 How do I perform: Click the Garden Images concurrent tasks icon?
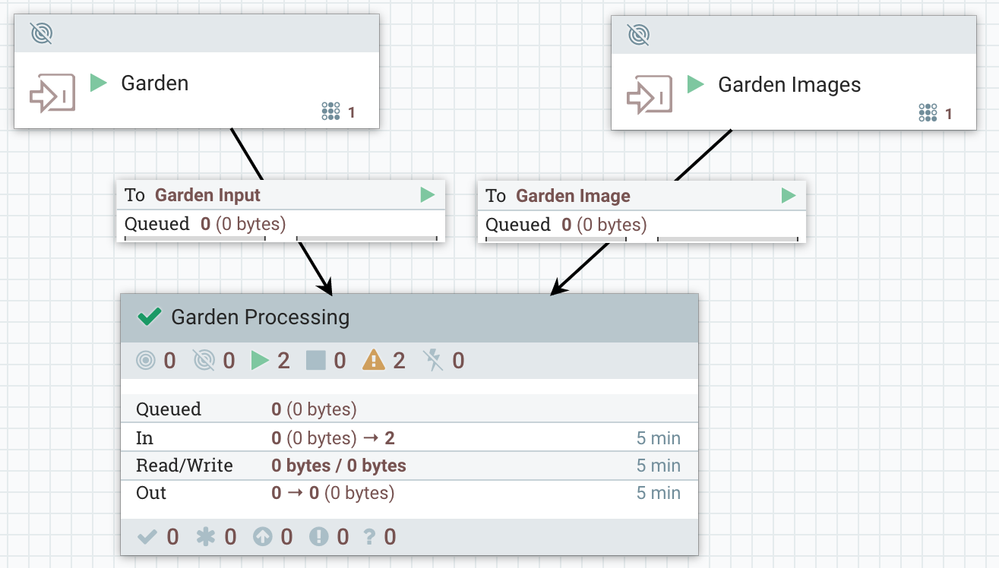coord(928,113)
